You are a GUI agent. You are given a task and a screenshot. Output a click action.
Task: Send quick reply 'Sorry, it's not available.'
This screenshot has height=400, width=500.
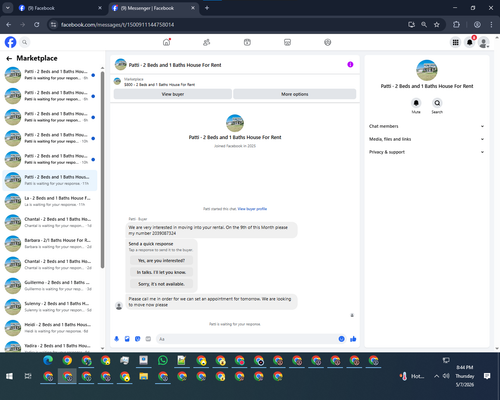161,284
